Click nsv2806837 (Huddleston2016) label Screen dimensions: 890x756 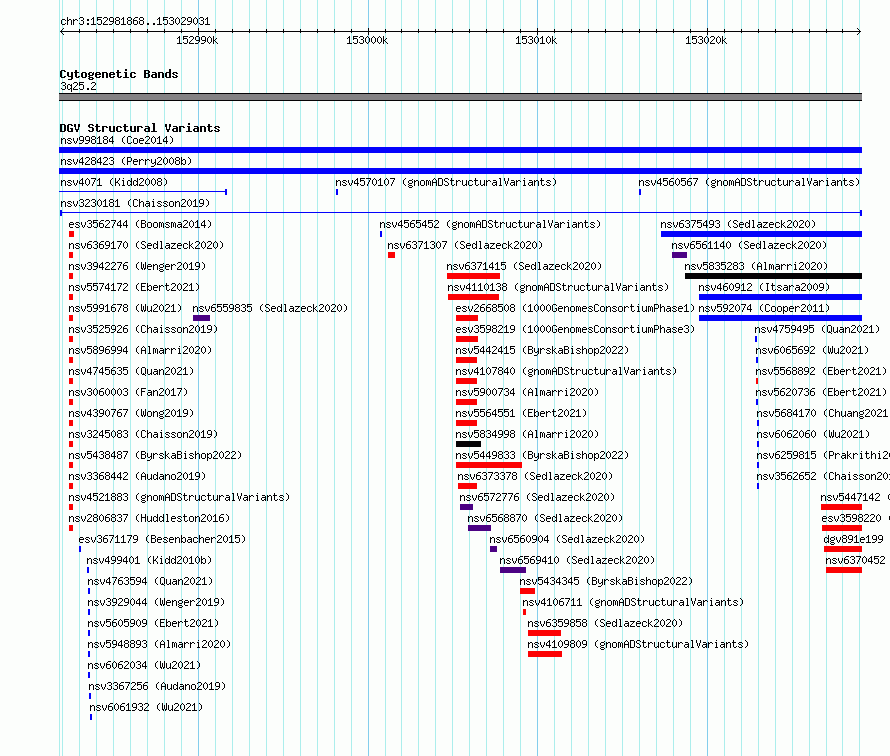(149, 518)
